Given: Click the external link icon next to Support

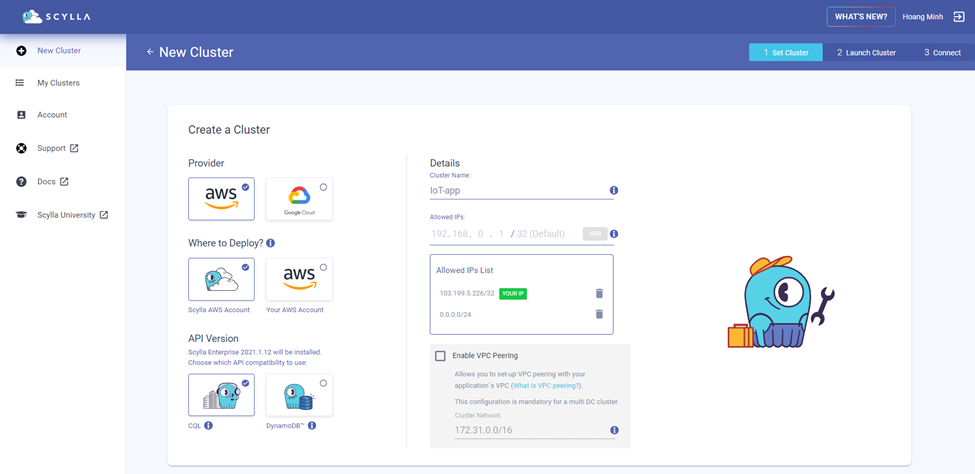Looking at the screenshot, I should (x=74, y=148).
